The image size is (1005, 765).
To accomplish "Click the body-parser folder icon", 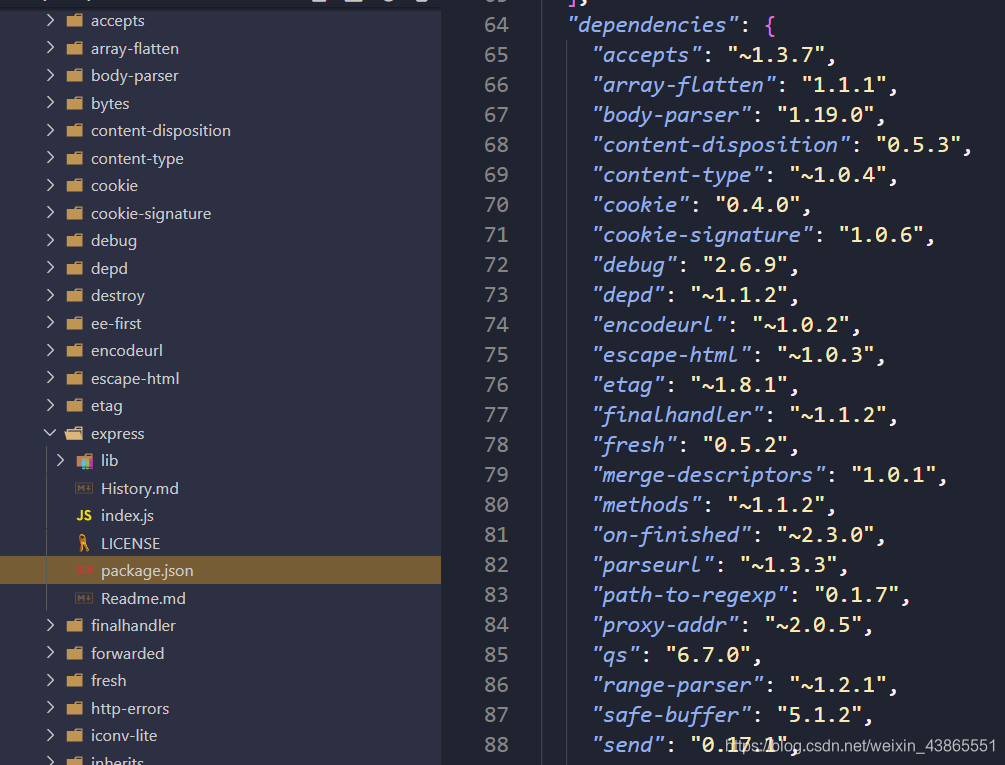I will point(75,76).
